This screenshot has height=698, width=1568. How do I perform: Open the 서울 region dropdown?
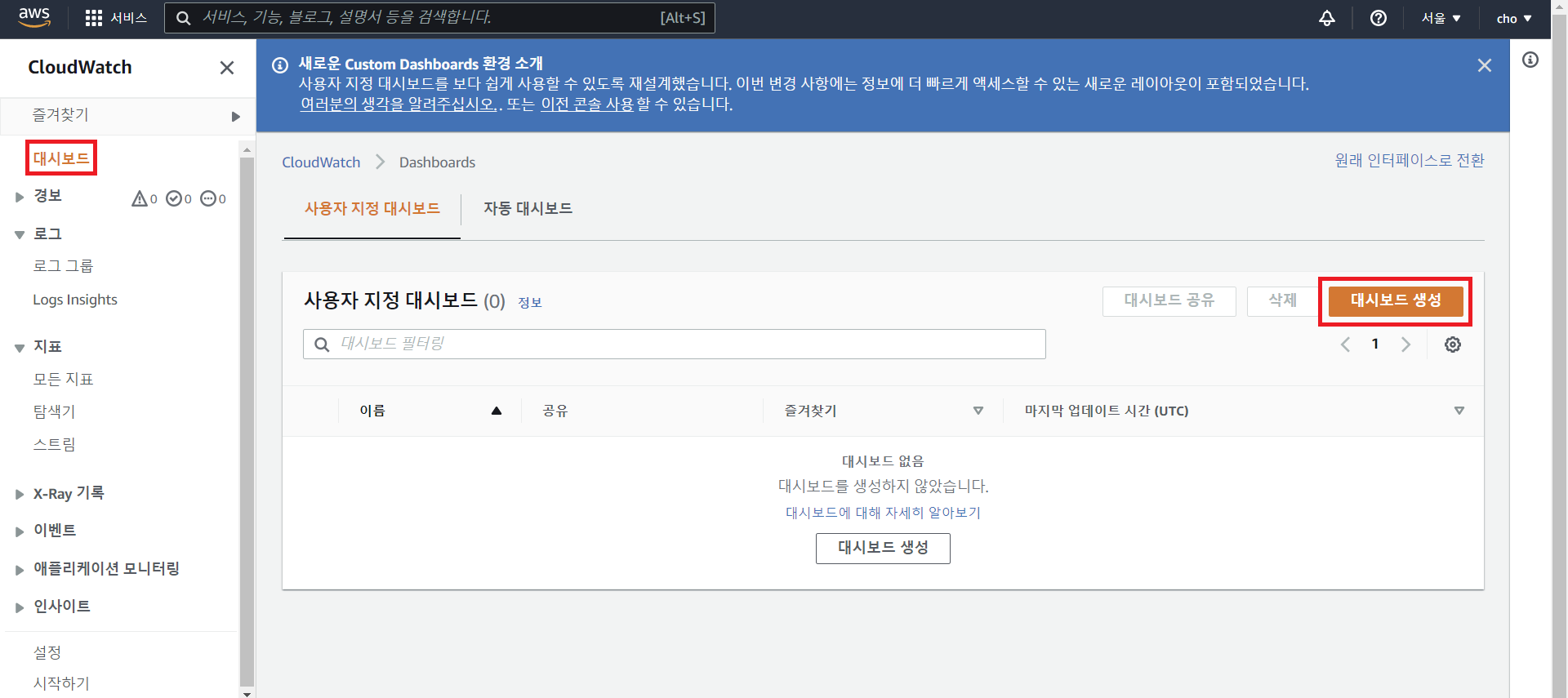(1441, 18)
